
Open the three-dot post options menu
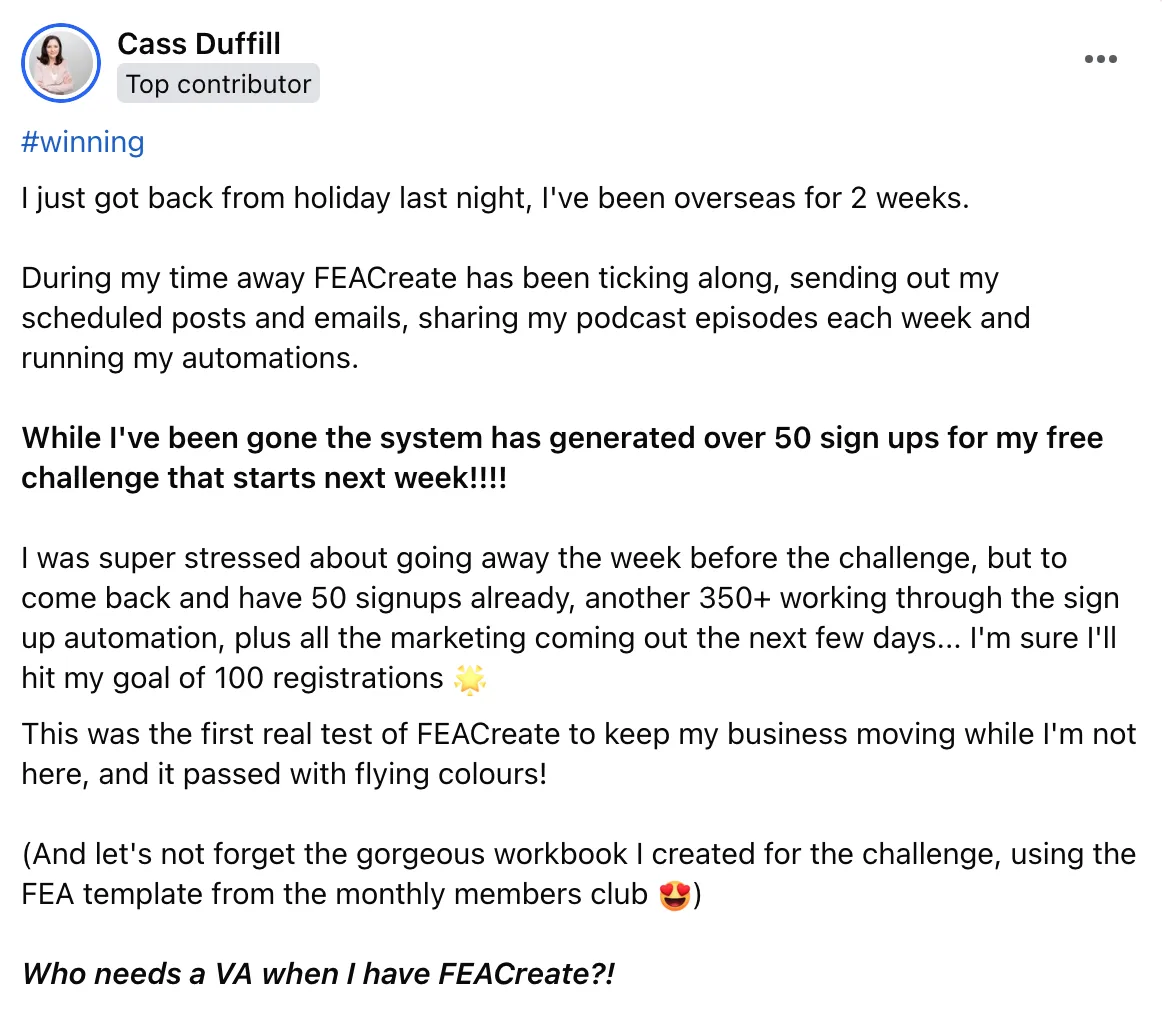1100,59
